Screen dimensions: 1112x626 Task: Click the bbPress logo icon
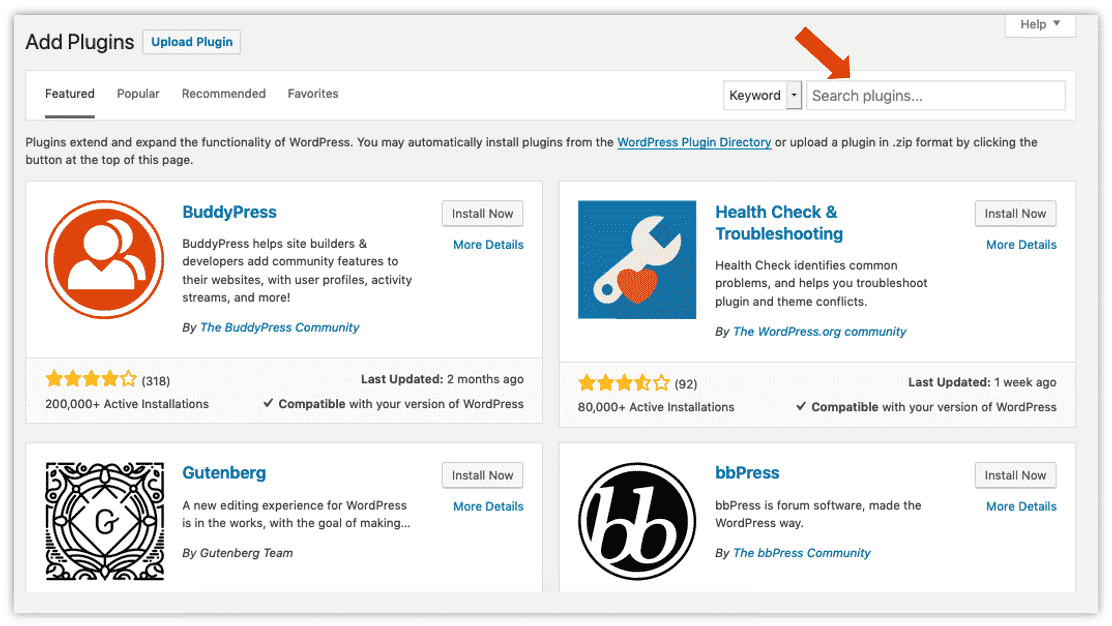[637, 521]
